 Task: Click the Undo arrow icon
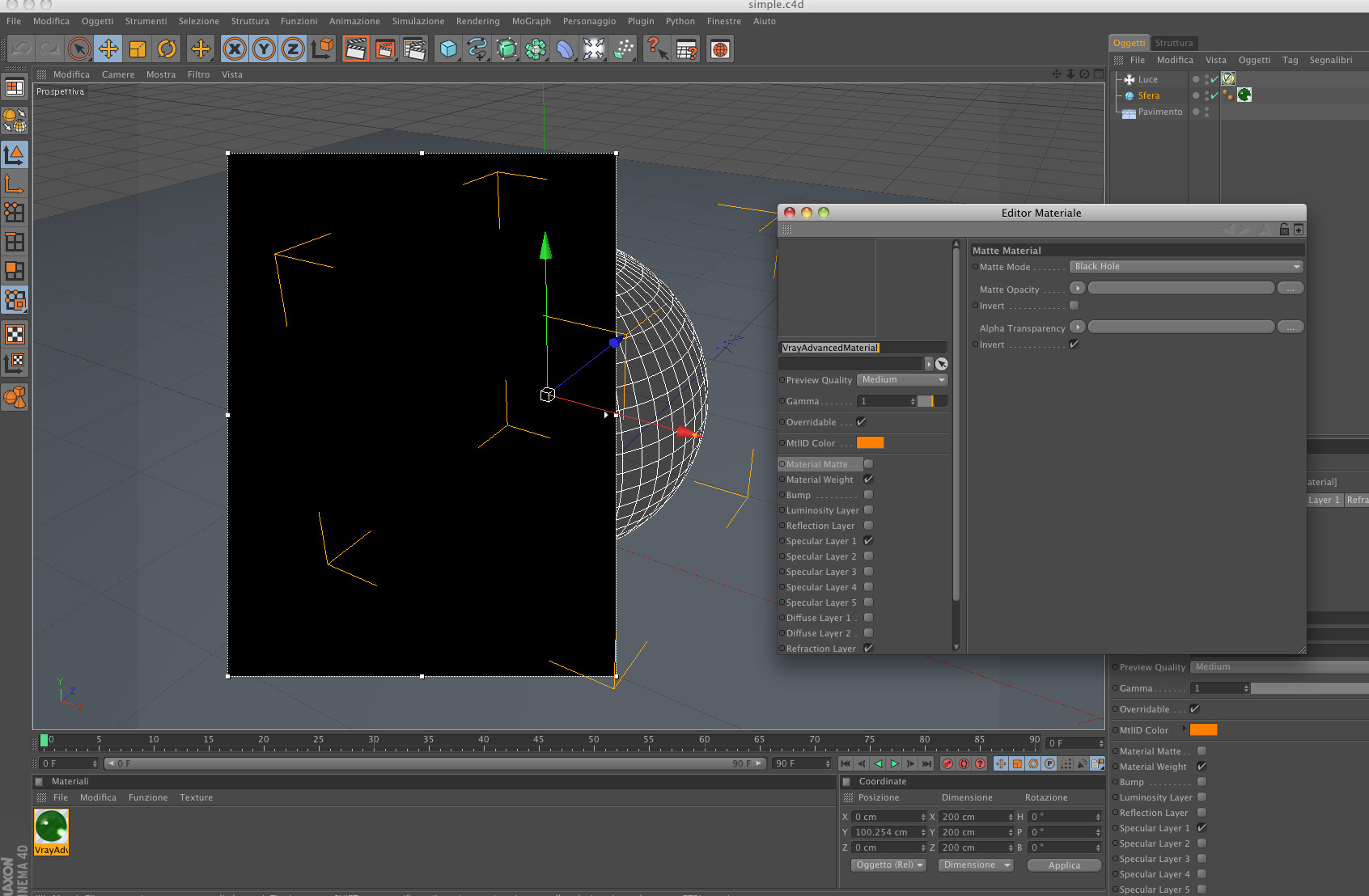tap(20, 49)
